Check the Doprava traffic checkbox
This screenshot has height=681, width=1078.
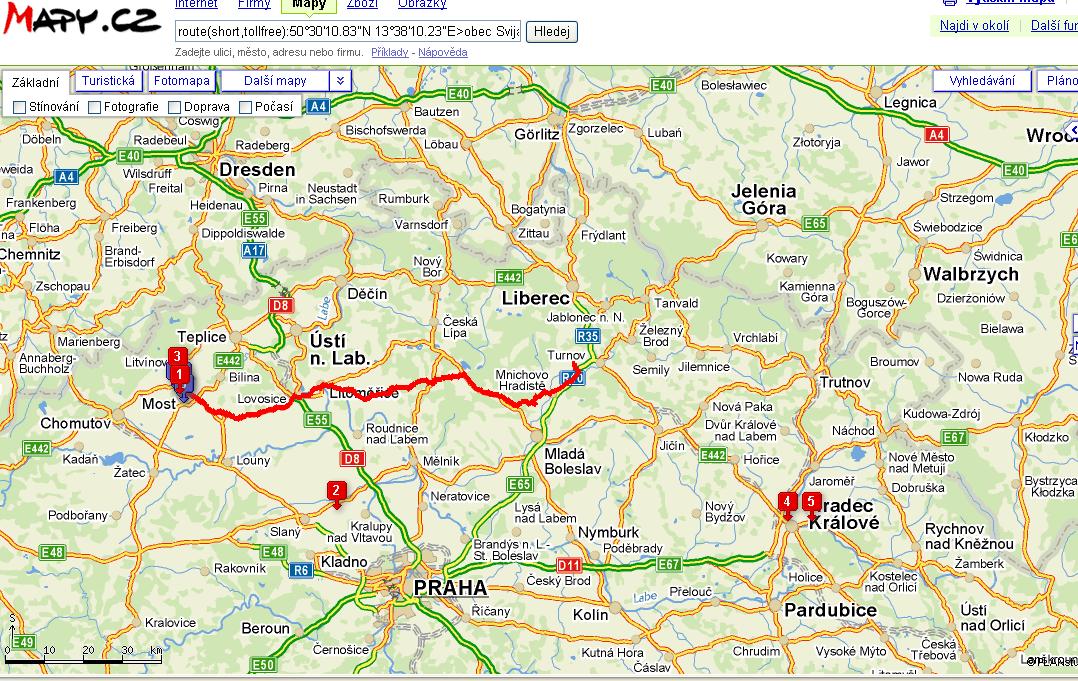[175, 107]
